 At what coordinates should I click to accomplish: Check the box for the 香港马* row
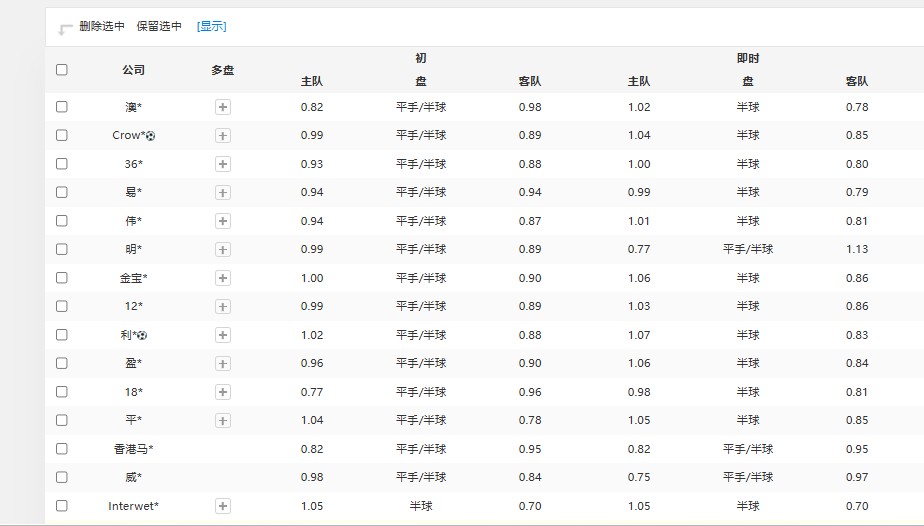tap(62, 449)
